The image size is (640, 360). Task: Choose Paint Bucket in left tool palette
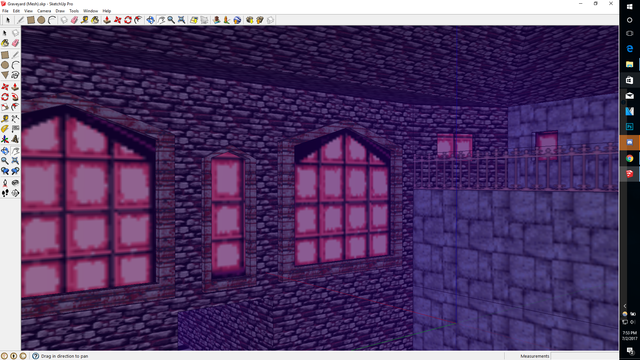coord(5,43)
